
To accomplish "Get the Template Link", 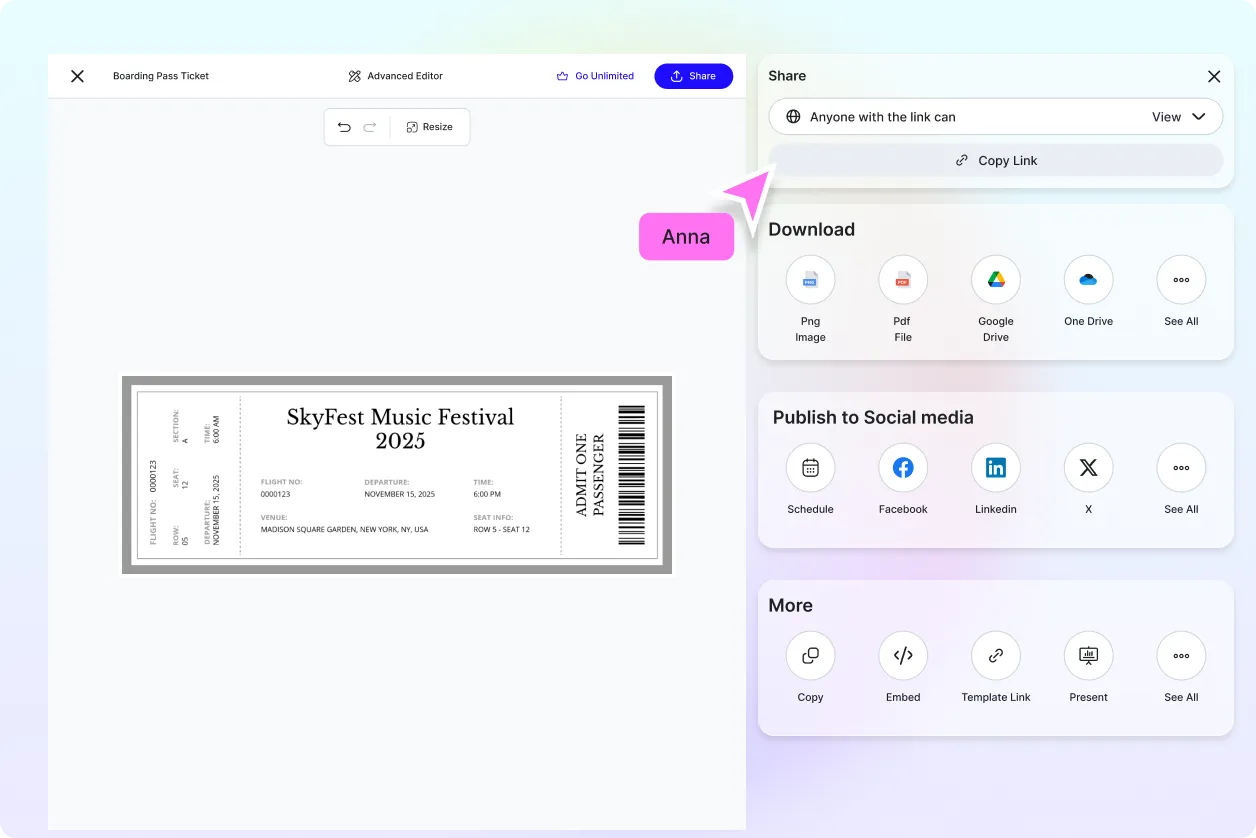I will (x=995, y=656).
